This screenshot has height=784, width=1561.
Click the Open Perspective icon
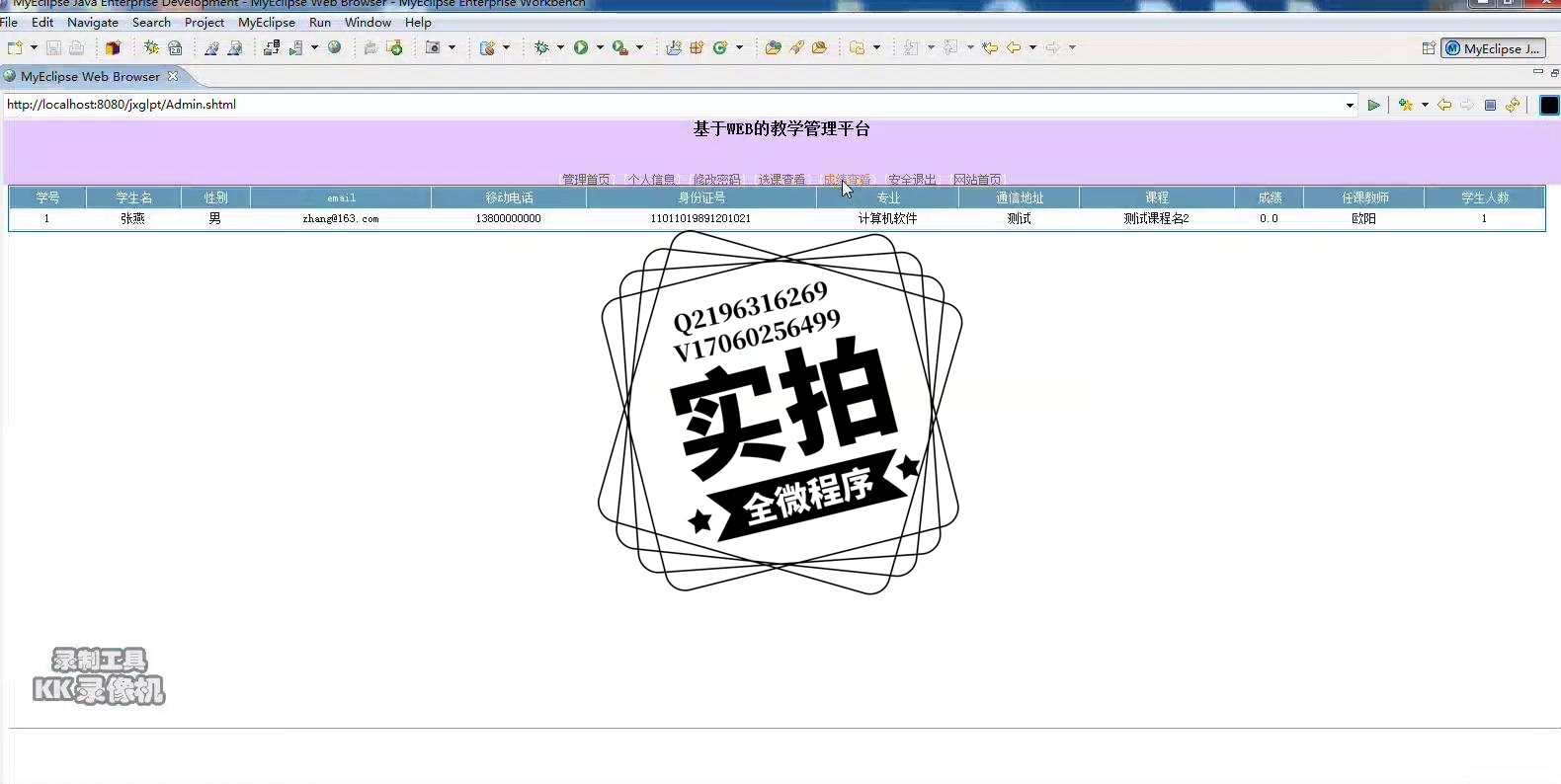[x=1429, y=48]
